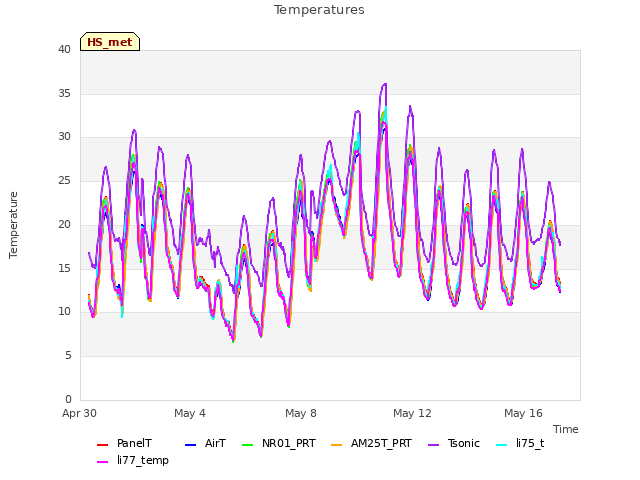Screen dimensions: 640x480
Task: Click the 35 y-axis tick label
Action: [x=64, y=93]
